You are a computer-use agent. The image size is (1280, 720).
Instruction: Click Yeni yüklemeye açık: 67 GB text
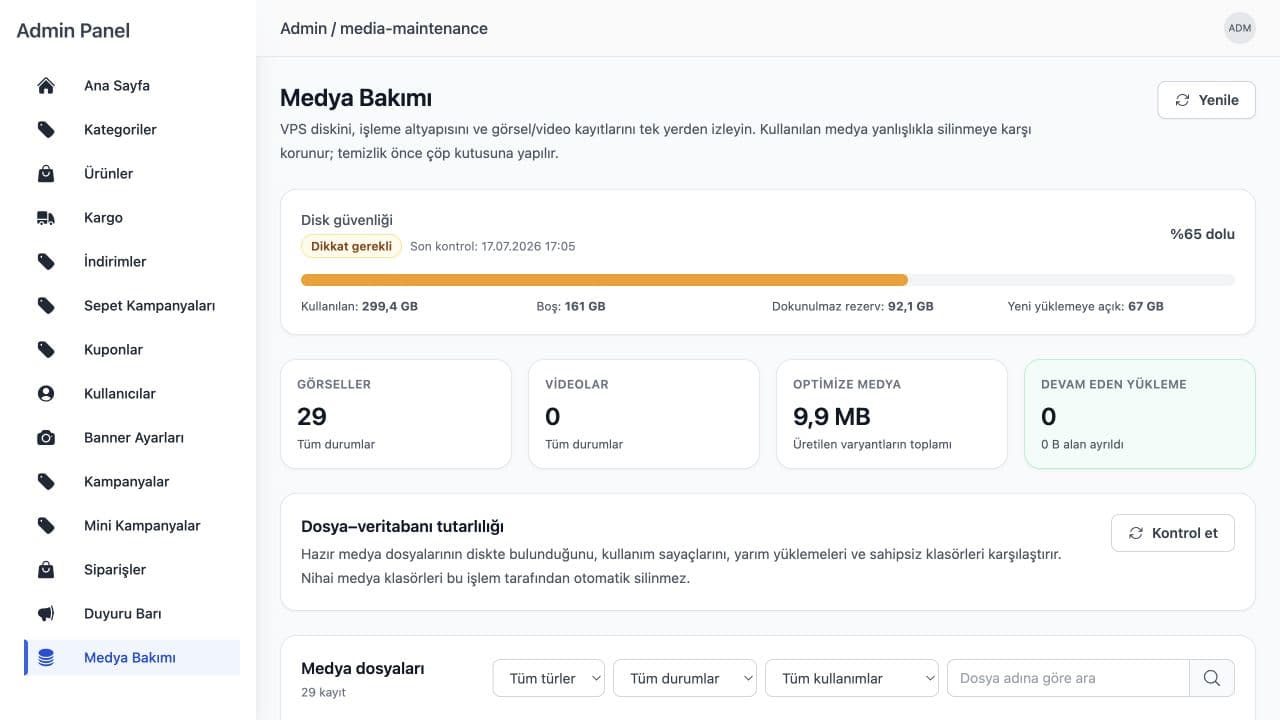point(1086,306)
